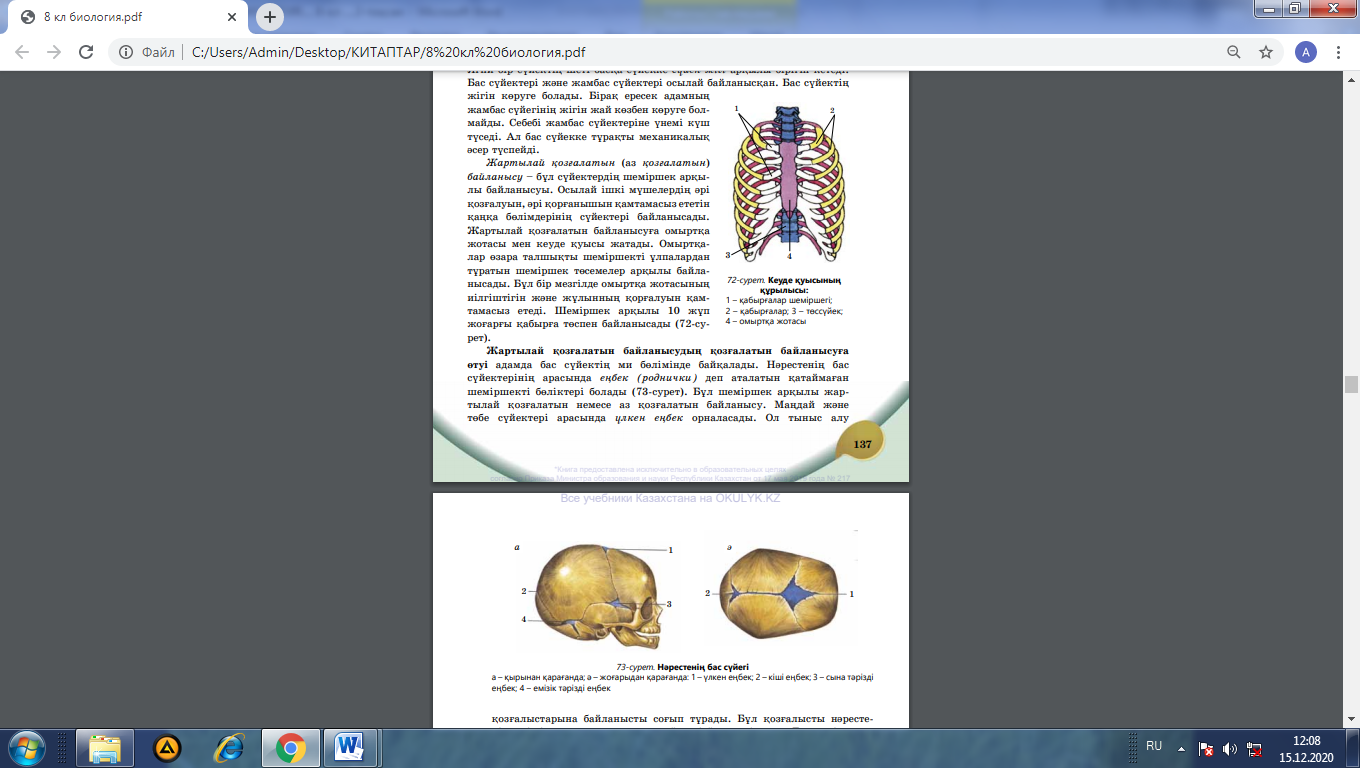Screen dimensions: 1360x768
Task: Open Microsoft Word from the taskbar
Action: 349,748
